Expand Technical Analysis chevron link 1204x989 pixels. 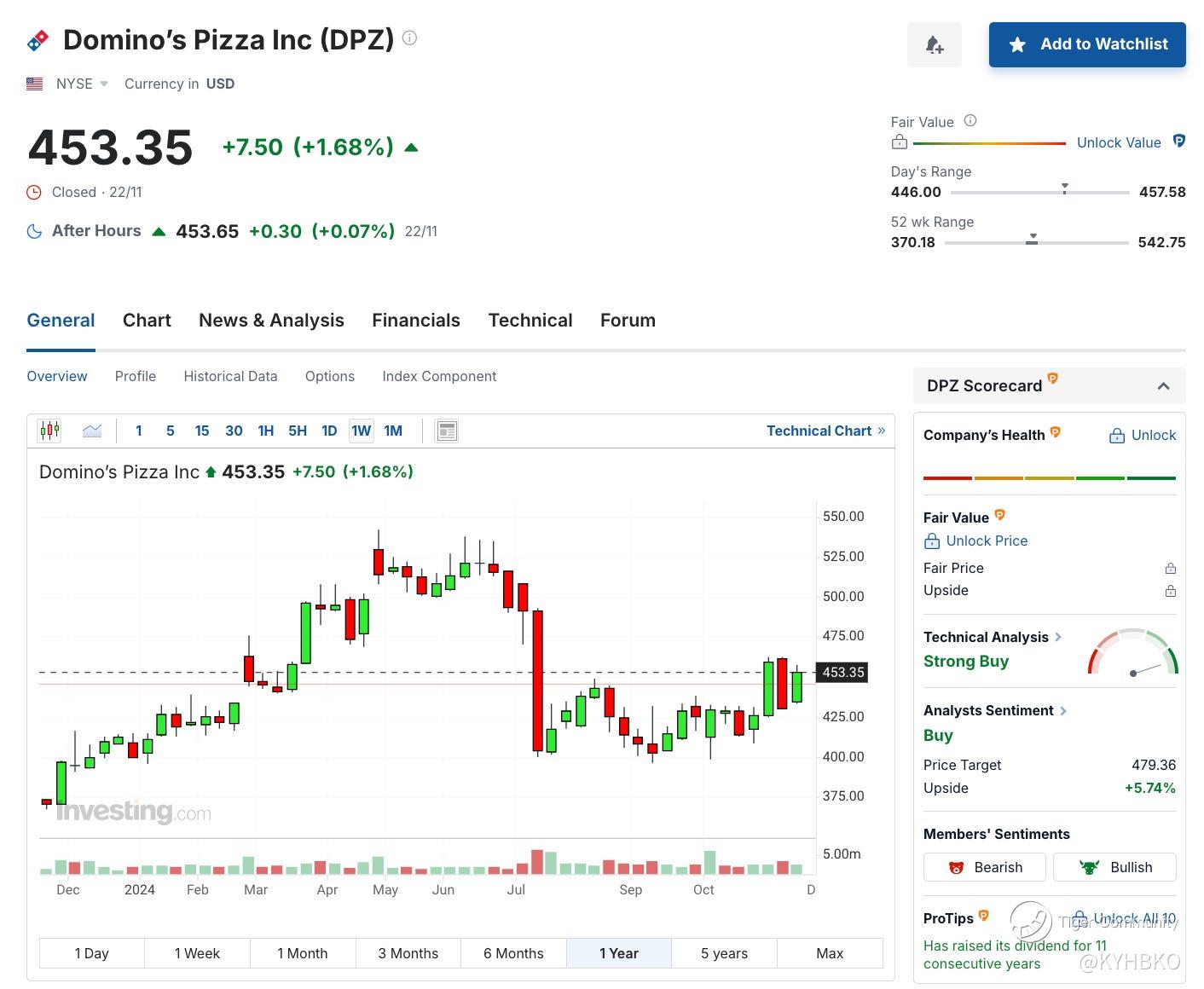click(x=1058, y=637)
